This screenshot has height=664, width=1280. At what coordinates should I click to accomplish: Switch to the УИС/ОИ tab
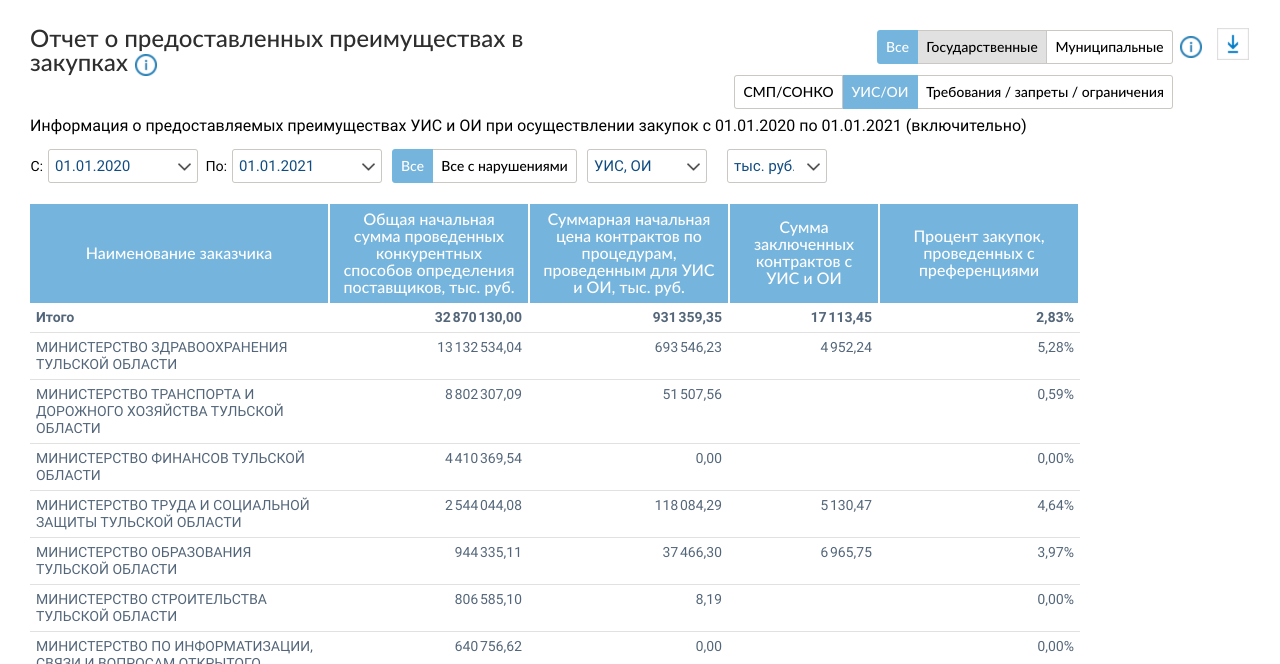879,92
